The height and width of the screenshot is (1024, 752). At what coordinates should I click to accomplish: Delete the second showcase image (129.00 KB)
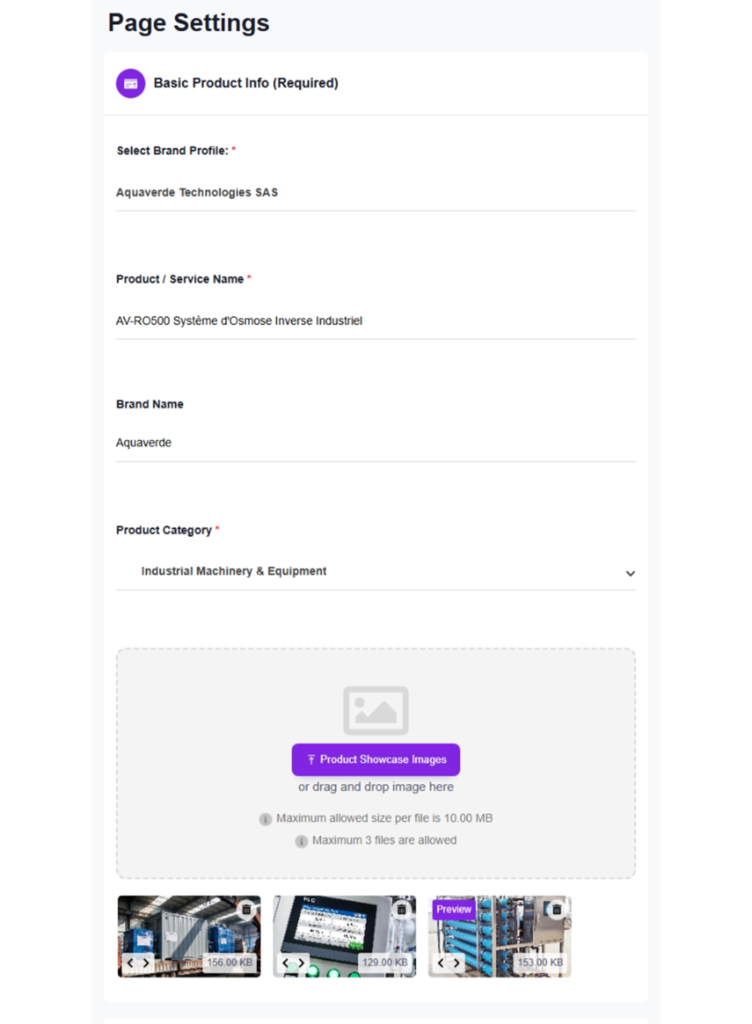pos(402,910)
